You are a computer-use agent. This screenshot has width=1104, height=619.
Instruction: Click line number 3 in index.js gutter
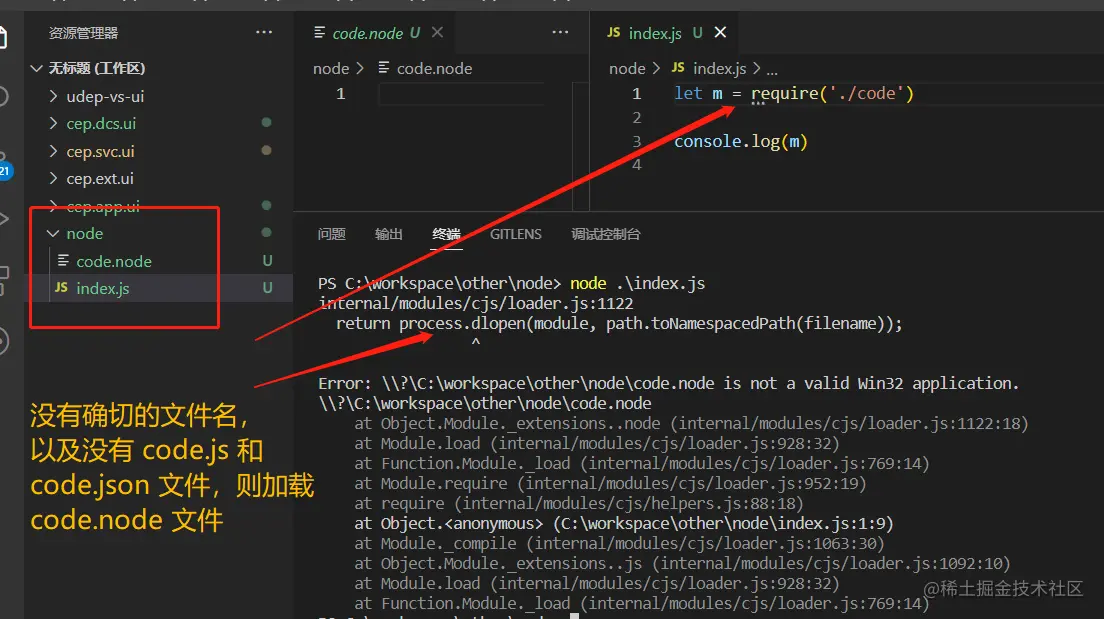[x=636, y=142]
